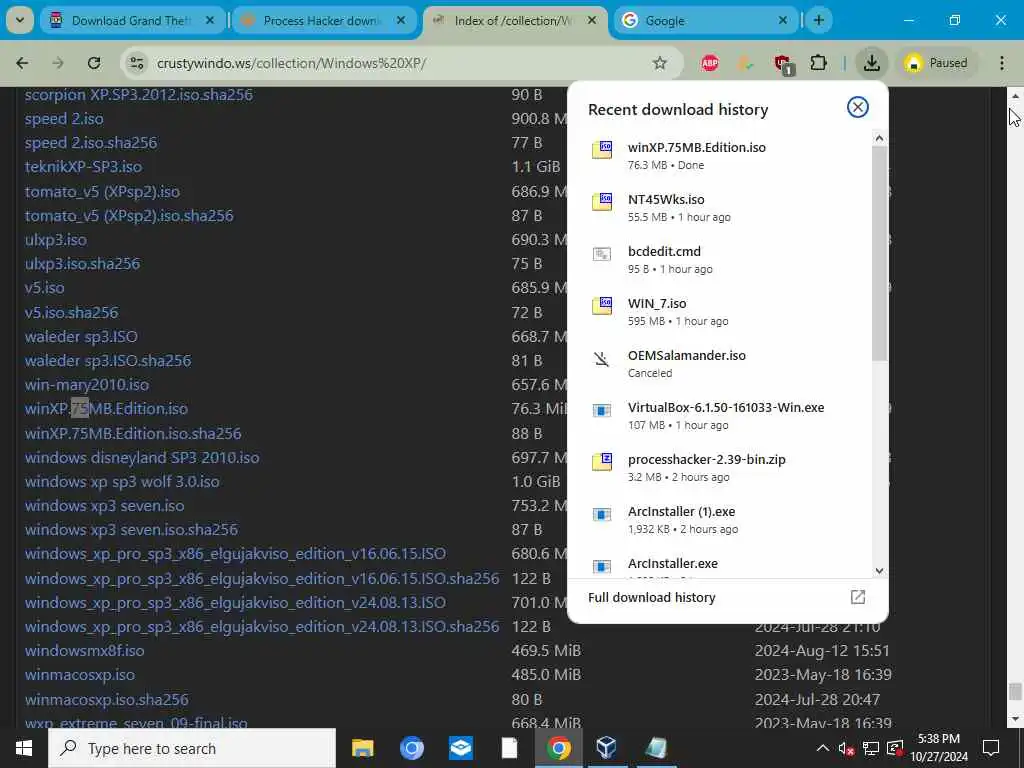The image size is (1024, 768).
Task: Open windows xp3 seven.iso link
Action: (104, 505)
